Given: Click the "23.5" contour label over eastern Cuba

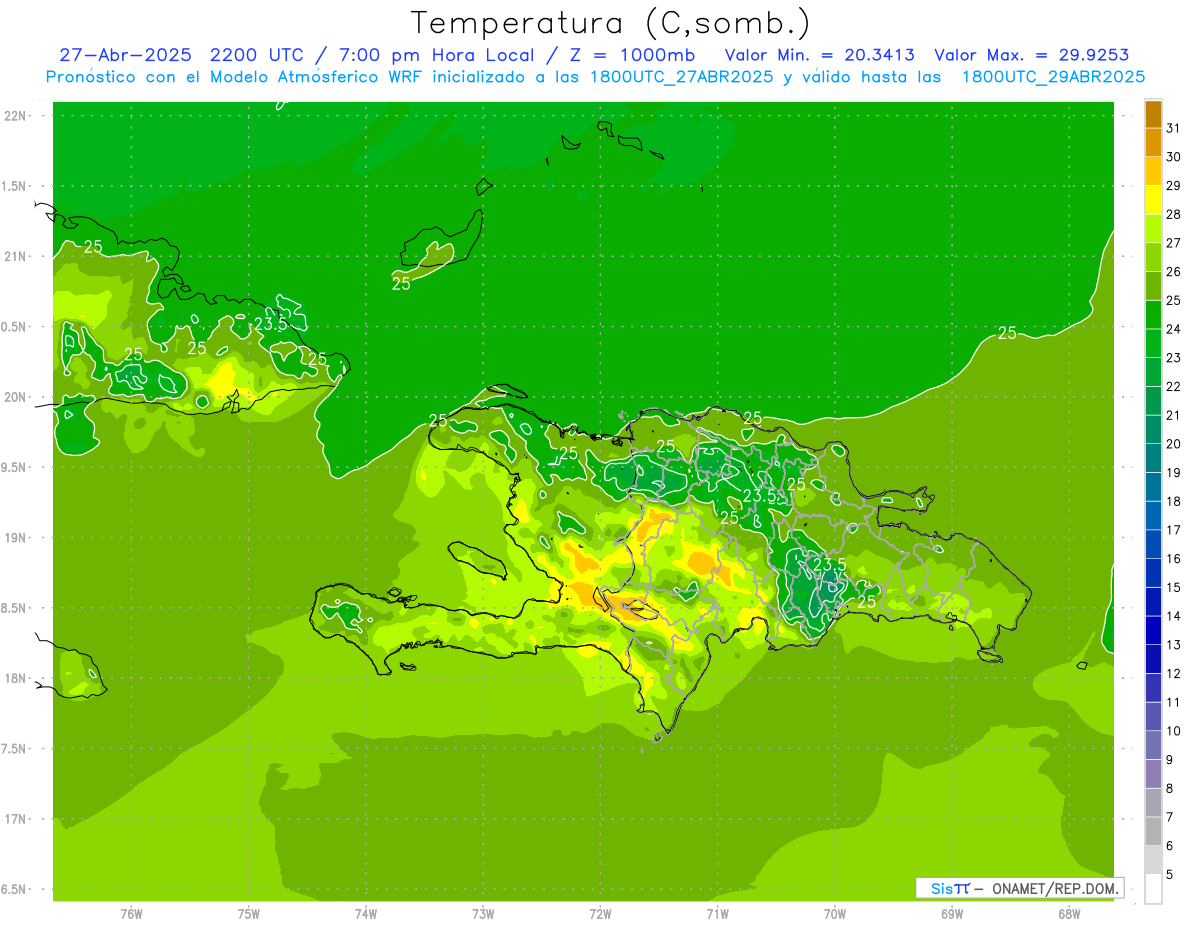Looking at the screenshot, I should (271, 324).
